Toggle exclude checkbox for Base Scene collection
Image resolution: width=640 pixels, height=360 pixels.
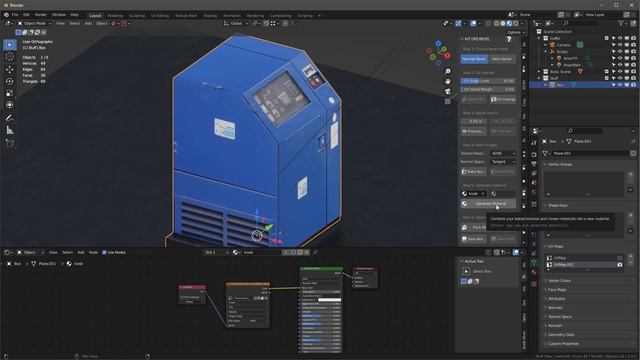tap(607, 71)
